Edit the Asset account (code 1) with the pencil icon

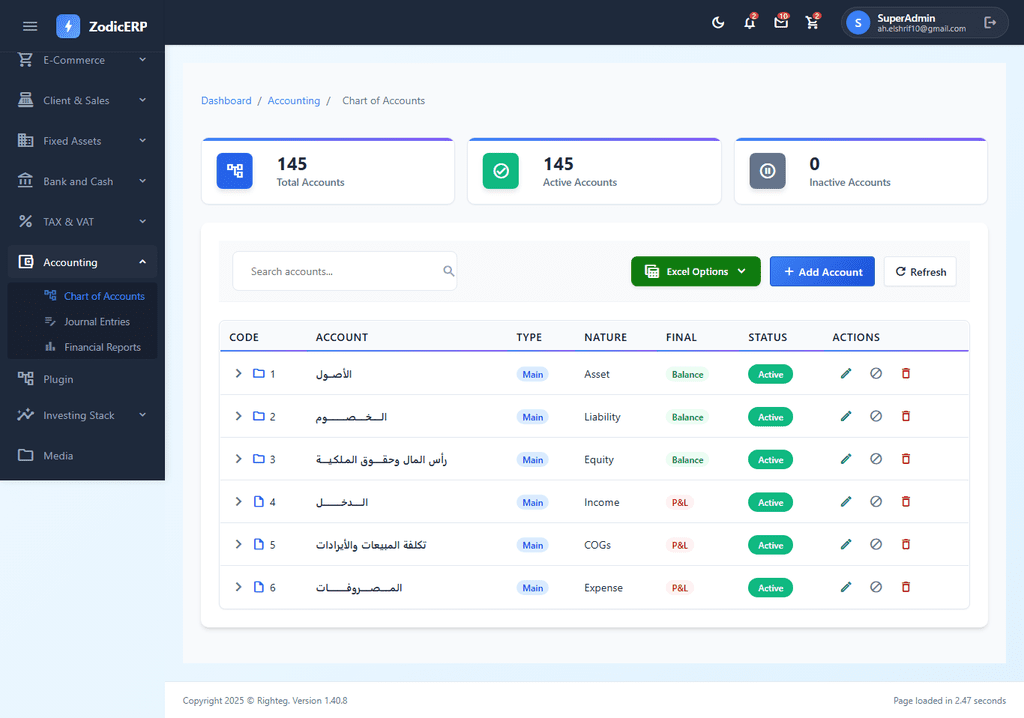[846, 374]
